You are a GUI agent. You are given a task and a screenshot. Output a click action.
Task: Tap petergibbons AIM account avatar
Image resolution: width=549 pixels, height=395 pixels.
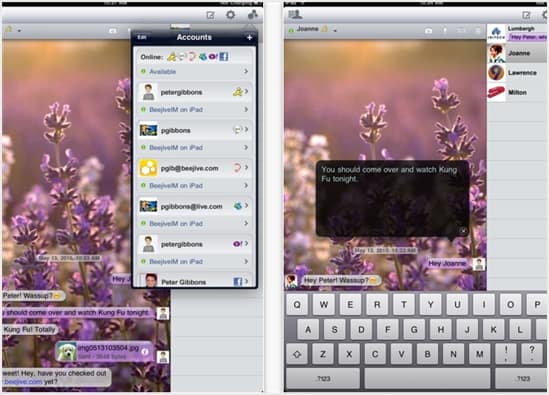pyautogui.click(x=148, y=92)
